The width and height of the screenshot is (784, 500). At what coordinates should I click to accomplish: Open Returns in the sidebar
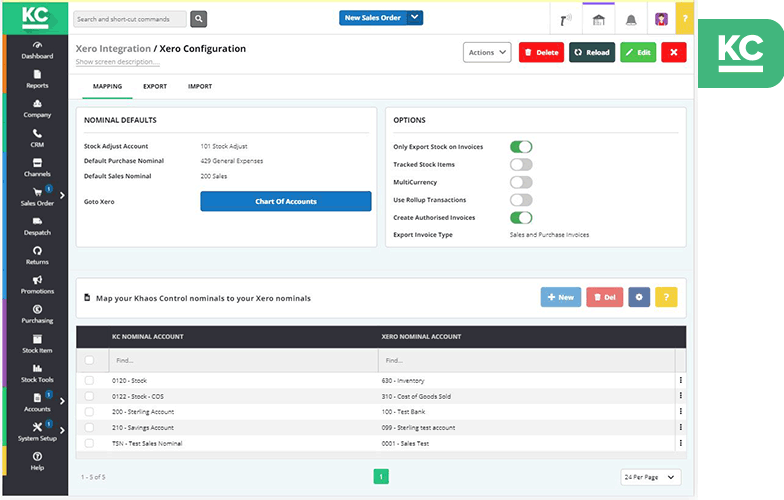37,256
